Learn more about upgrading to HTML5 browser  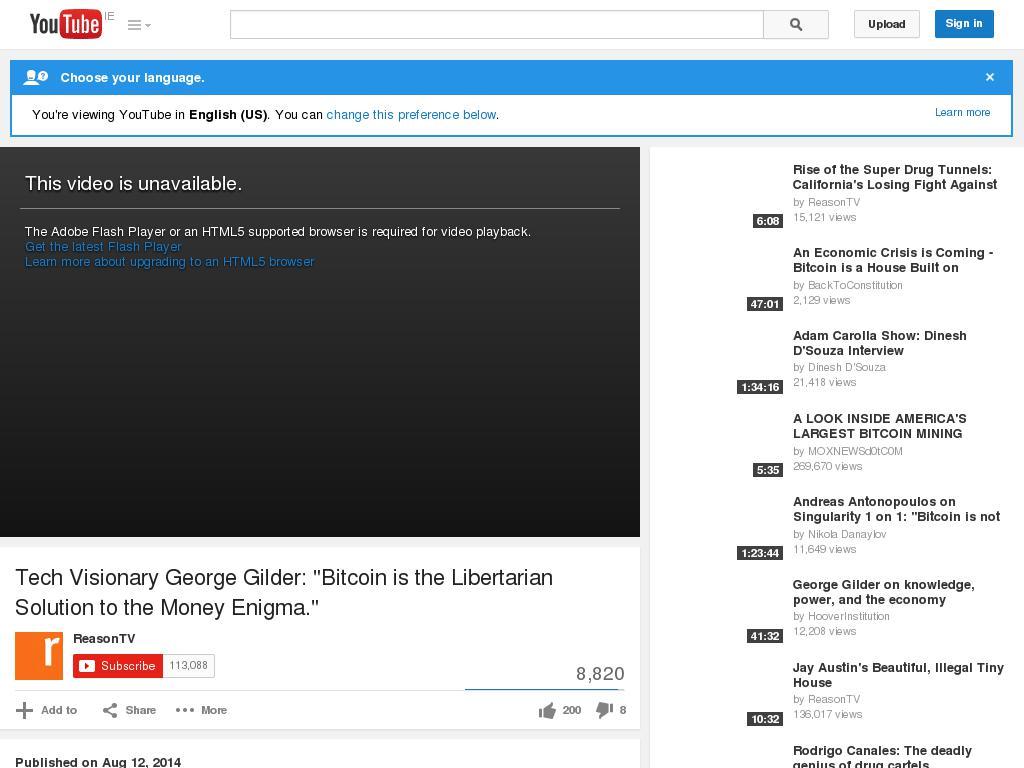click(x=169, y=262)
